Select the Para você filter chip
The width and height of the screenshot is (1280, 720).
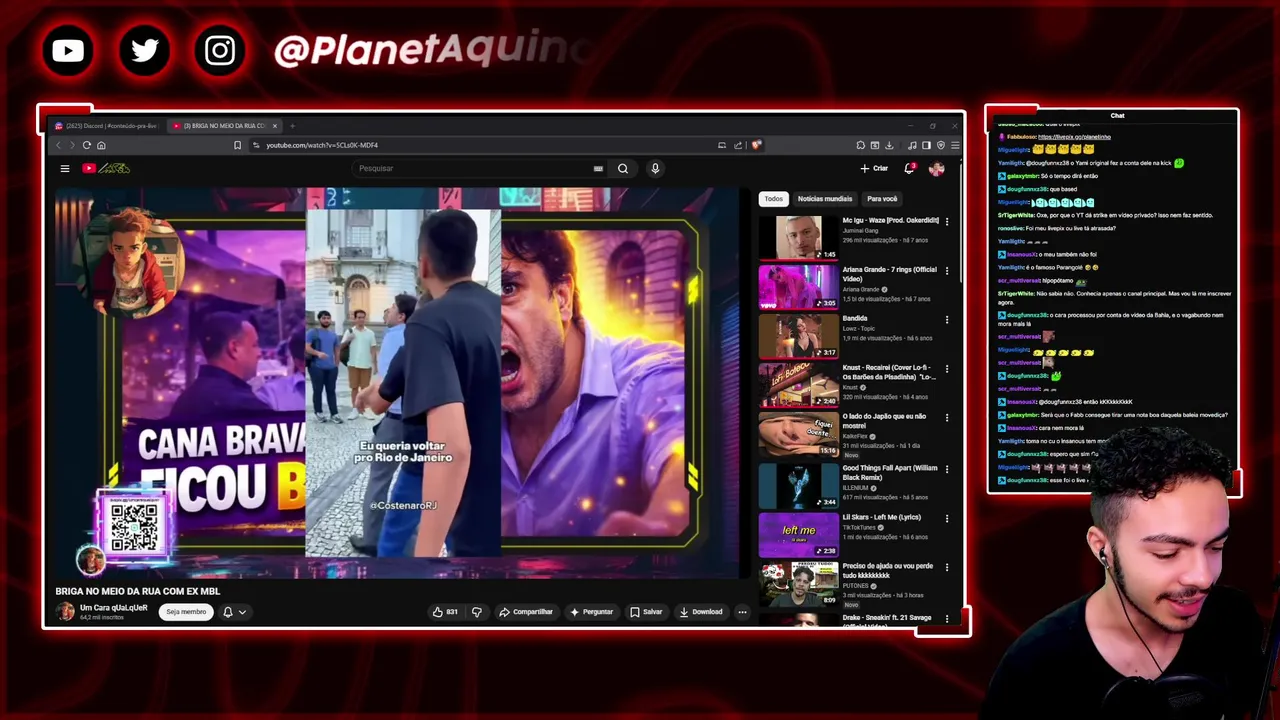coord(882,199)
